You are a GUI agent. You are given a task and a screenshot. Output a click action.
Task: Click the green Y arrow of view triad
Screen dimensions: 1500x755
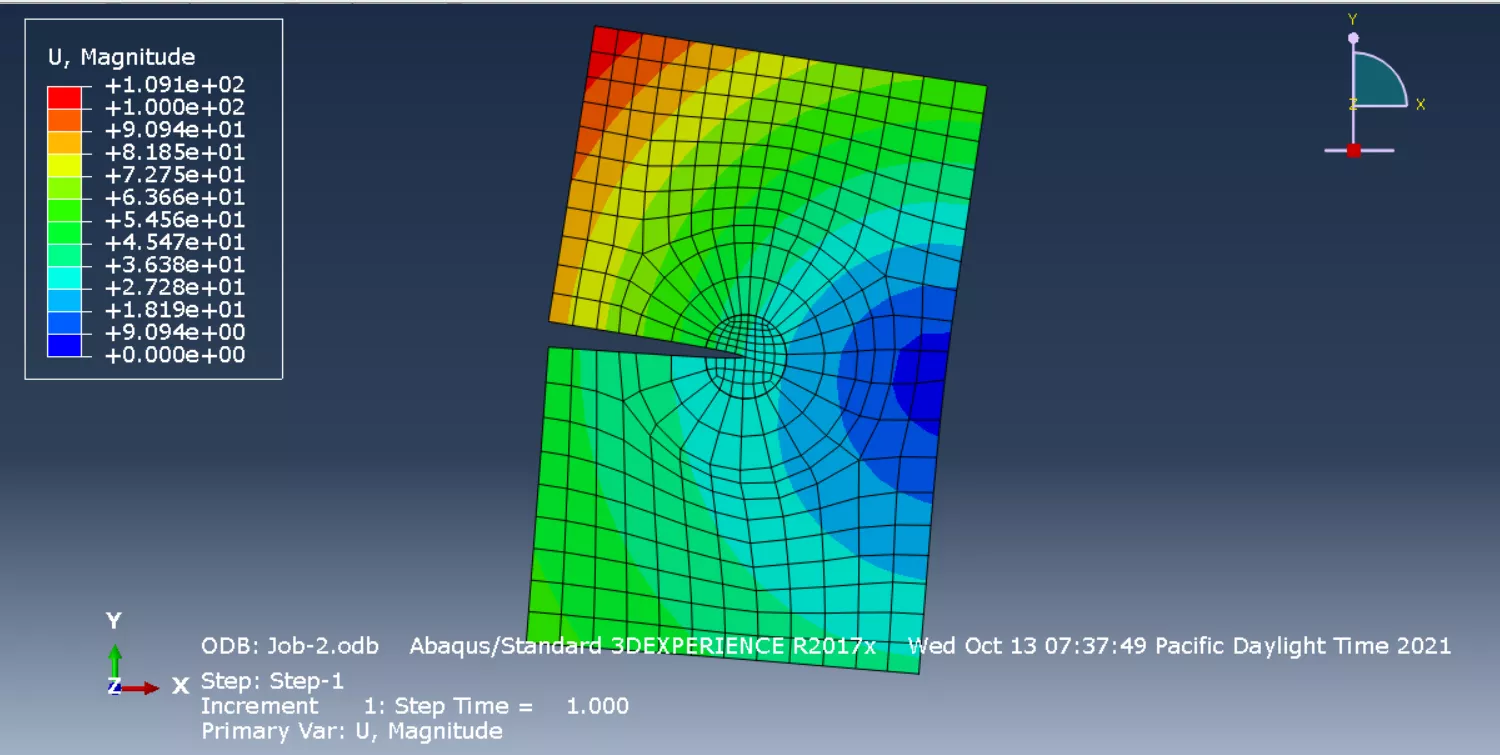click(115, 658)
